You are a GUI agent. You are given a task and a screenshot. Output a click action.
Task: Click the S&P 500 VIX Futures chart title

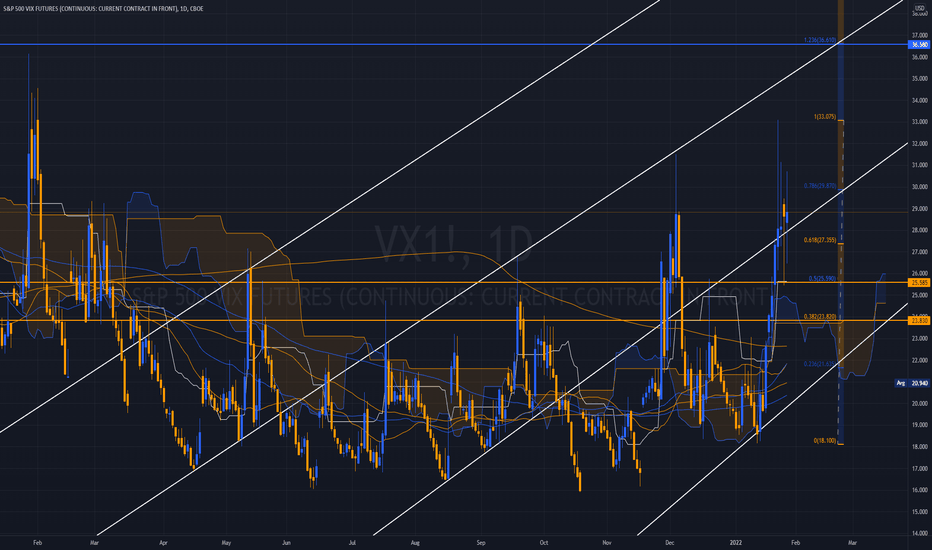click(x=103, y=9)
